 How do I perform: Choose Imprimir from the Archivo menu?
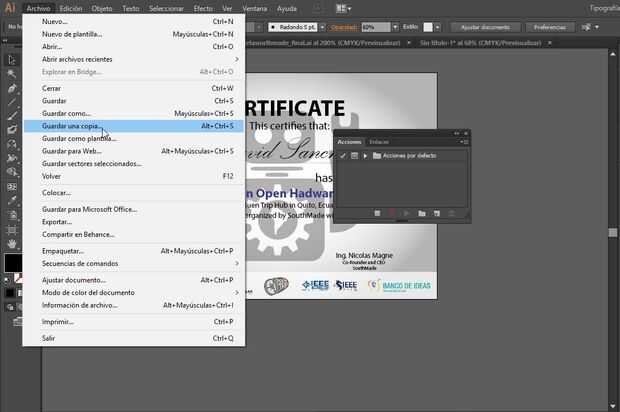coord(134,322)
